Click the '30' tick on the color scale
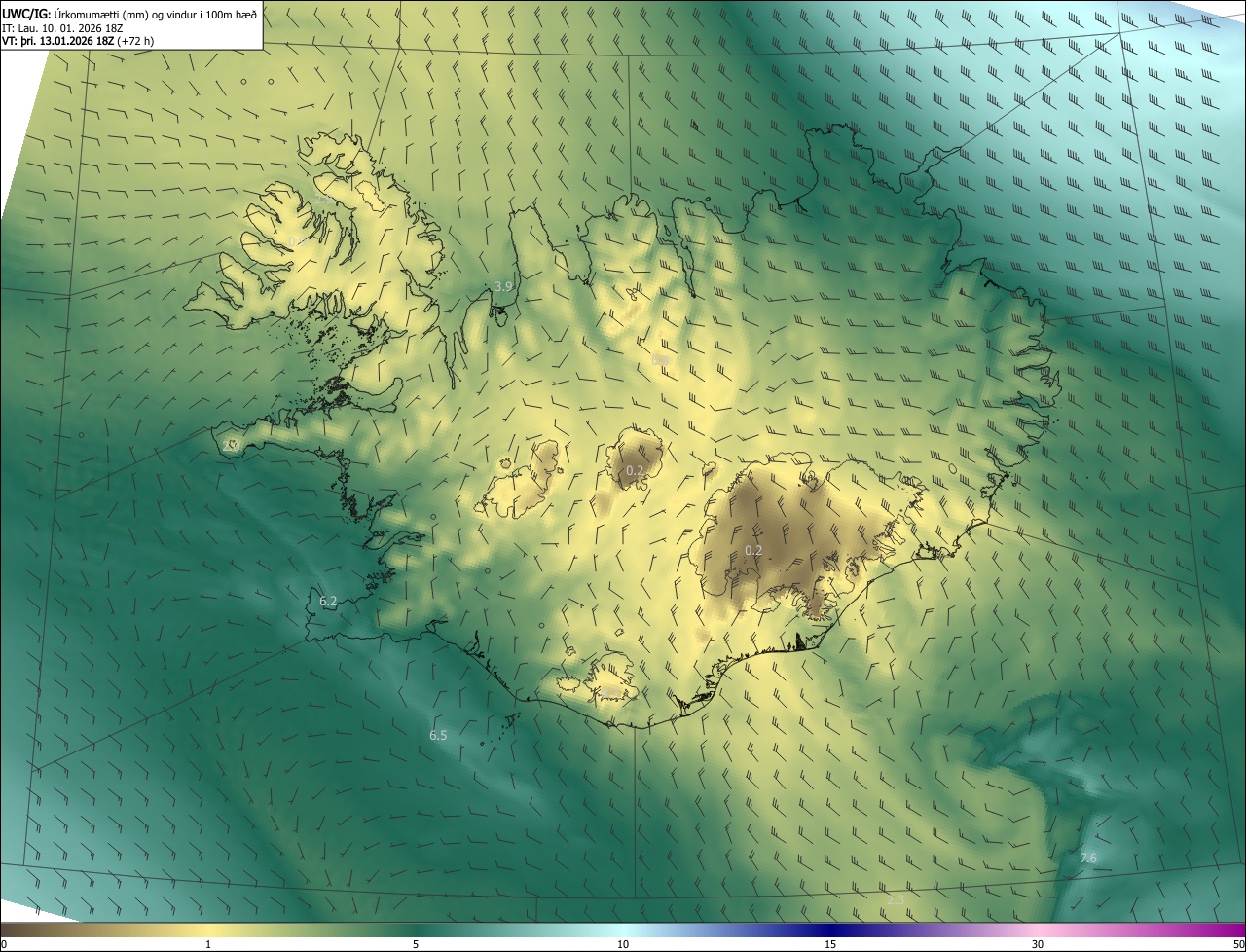 (x=1038, y=944)
